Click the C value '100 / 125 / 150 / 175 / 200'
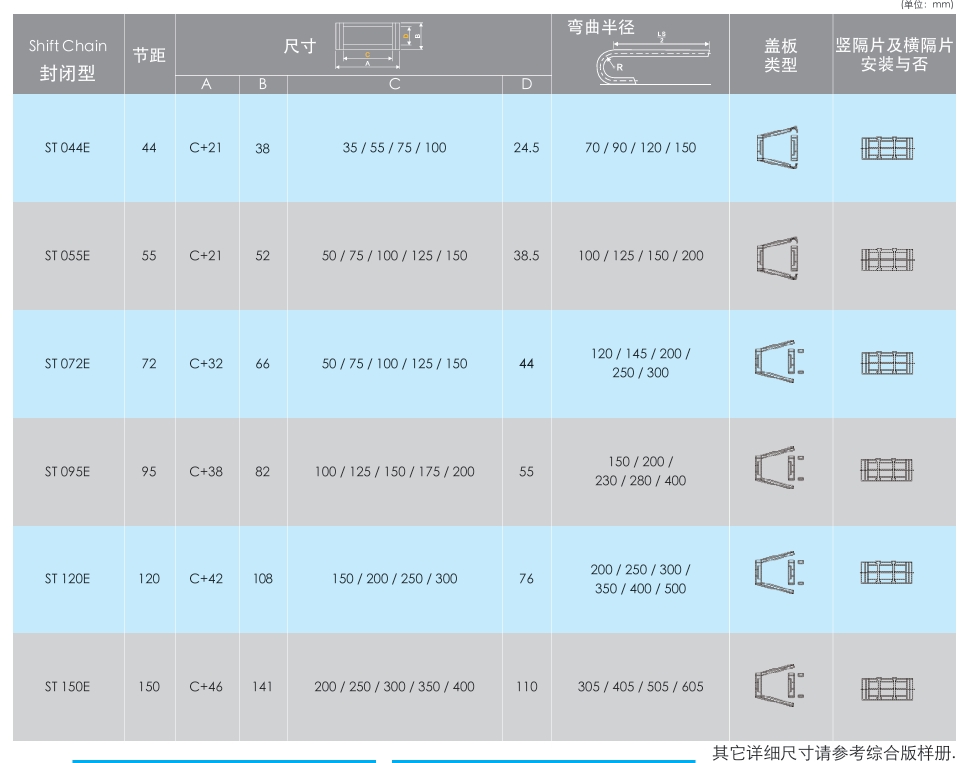The width and height of the screenshot is (969, 763). pos(394,472)
